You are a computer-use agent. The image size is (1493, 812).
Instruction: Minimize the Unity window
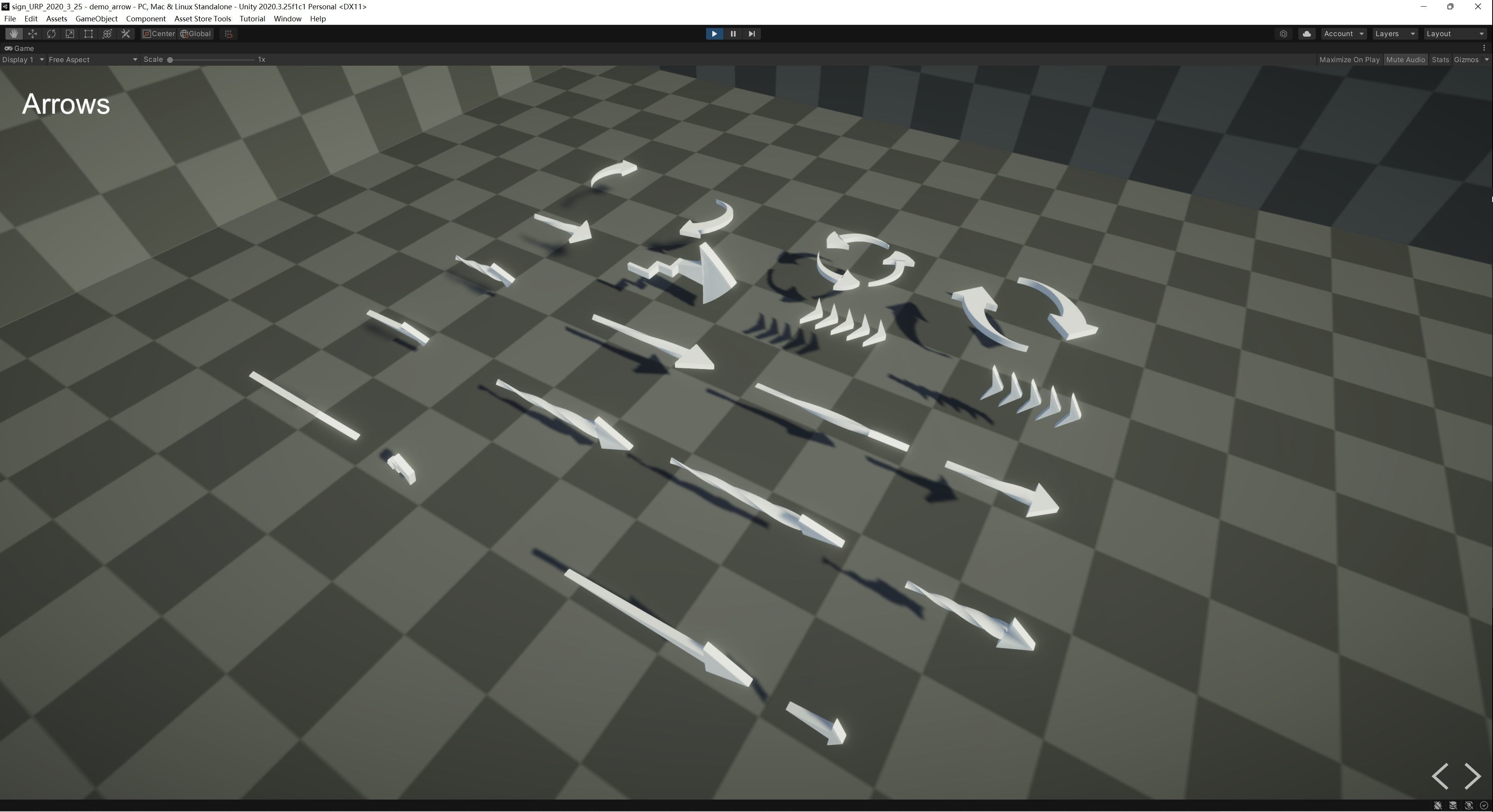[x=1423, y=6]
